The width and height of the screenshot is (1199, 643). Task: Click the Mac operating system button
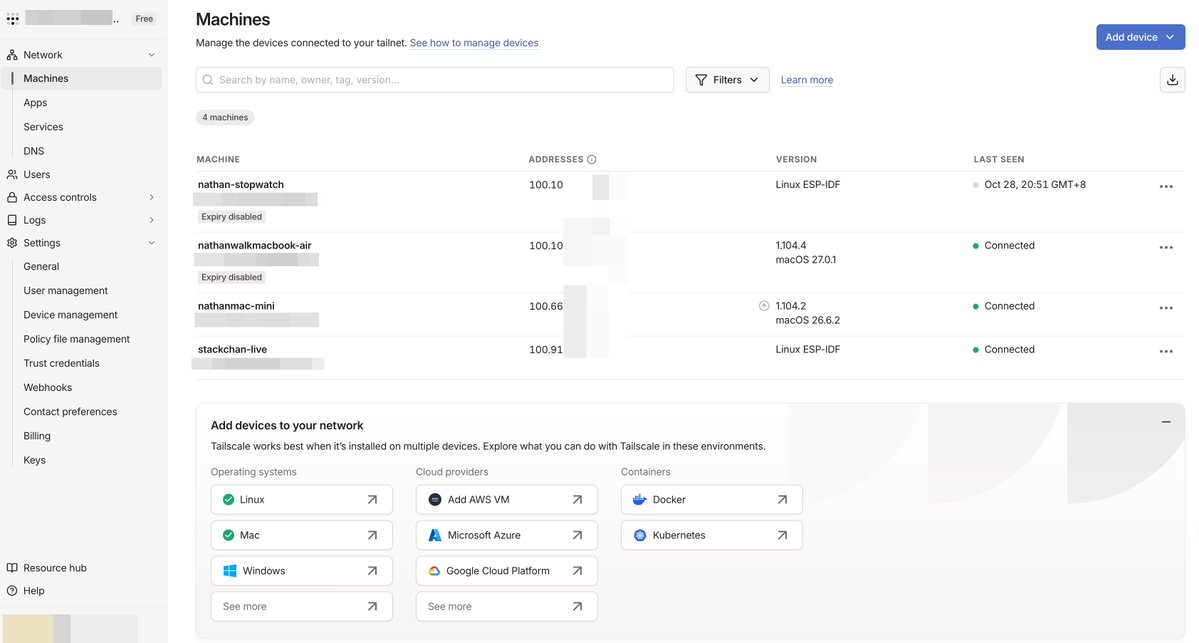tap(301, 535)
